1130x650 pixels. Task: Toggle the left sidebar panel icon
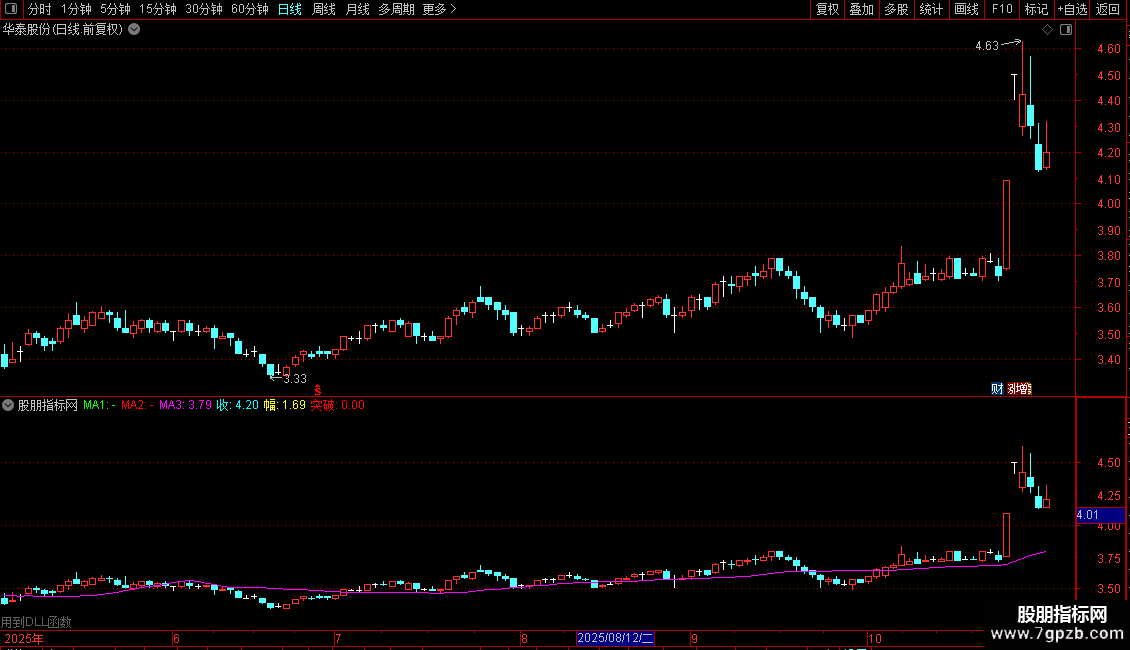(x=11, y=9)
